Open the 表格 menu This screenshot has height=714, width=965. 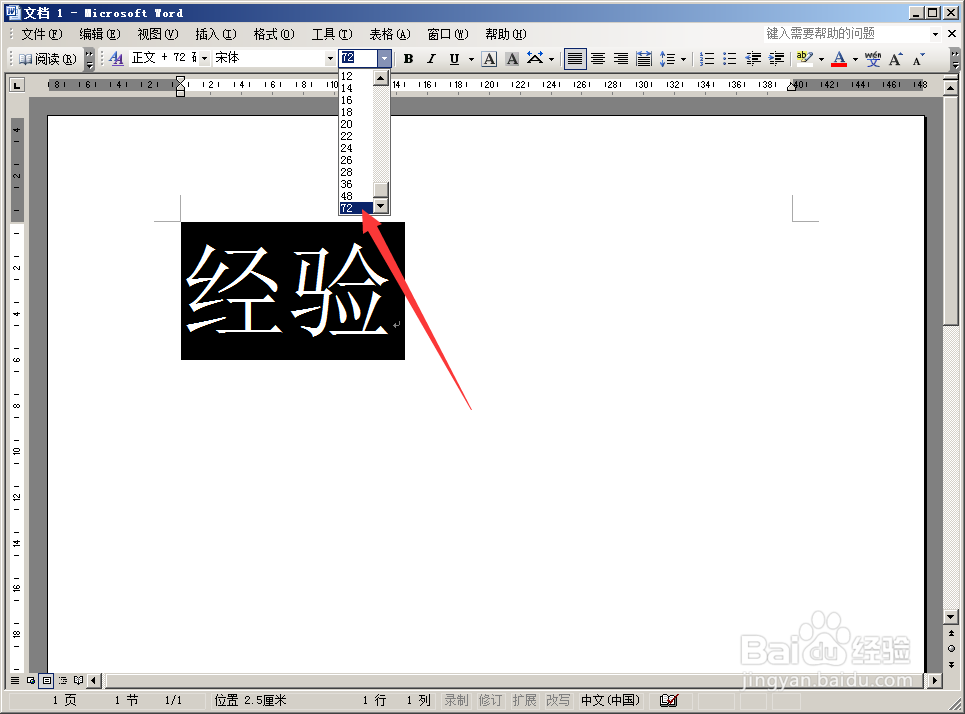pos(390,34)
